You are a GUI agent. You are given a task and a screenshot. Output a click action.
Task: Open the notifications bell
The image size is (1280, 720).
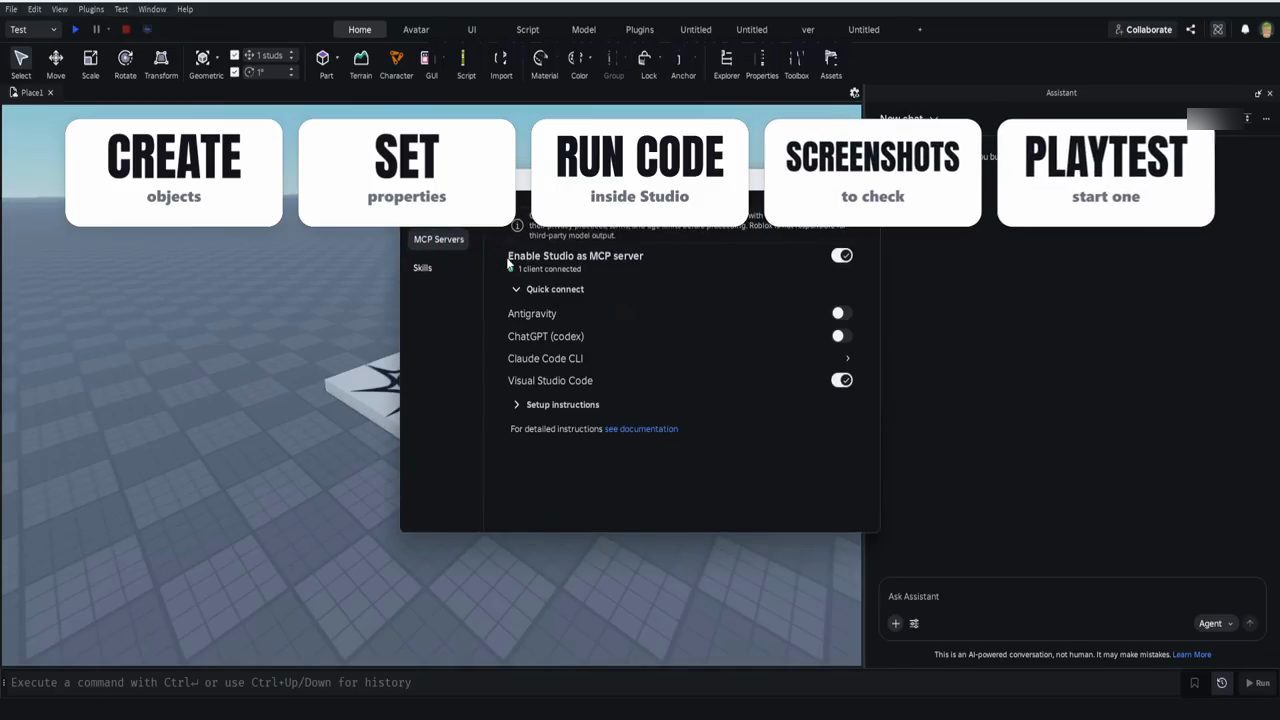point(1245,30)
